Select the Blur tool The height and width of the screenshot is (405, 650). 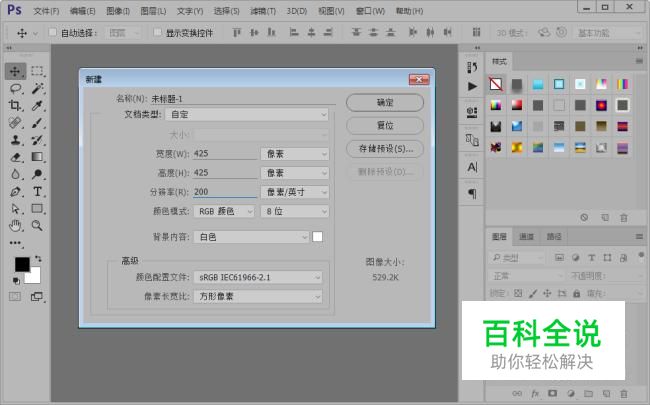[15, 174]
